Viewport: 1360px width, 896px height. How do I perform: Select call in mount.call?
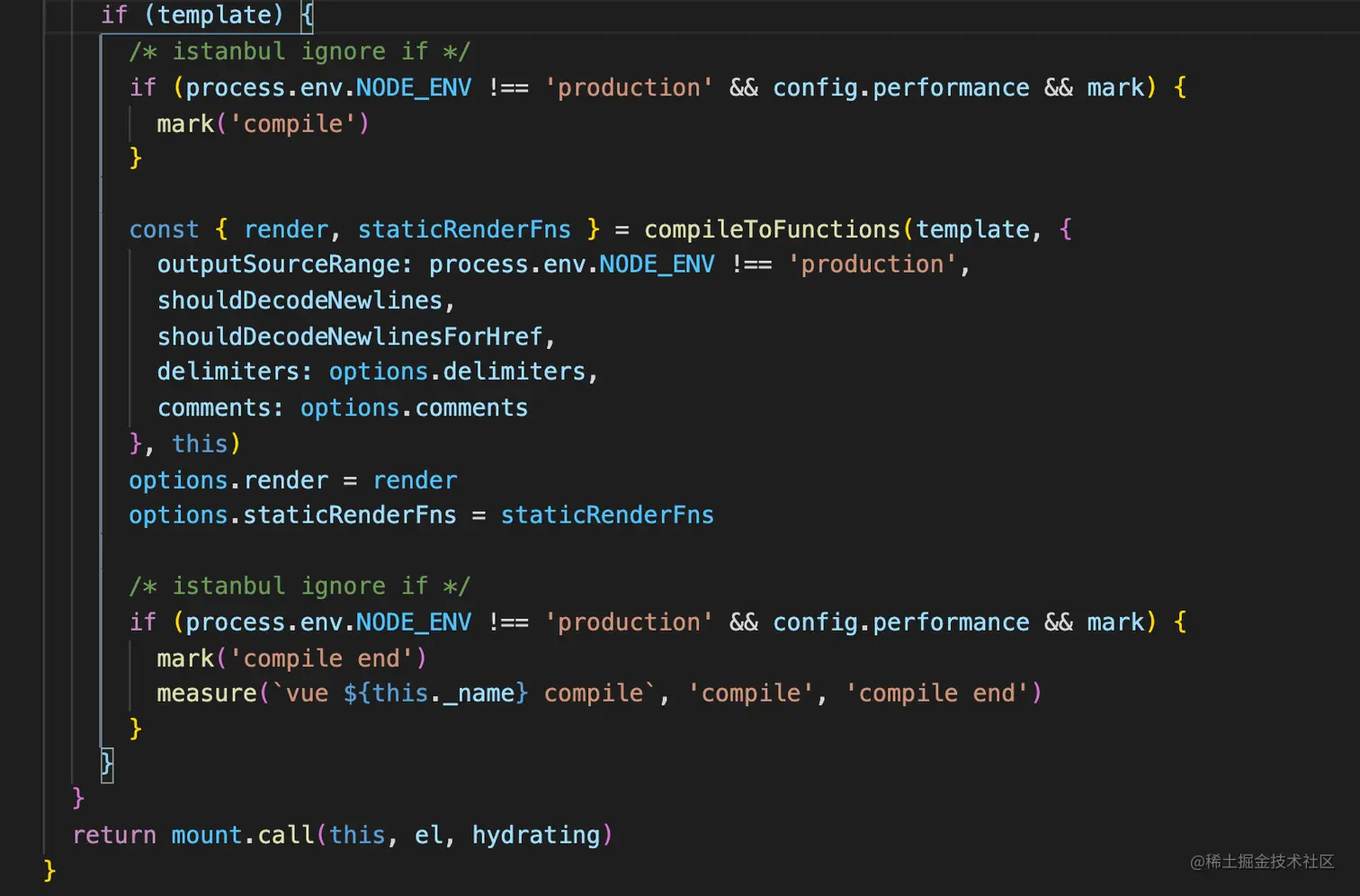coord(286,836)
